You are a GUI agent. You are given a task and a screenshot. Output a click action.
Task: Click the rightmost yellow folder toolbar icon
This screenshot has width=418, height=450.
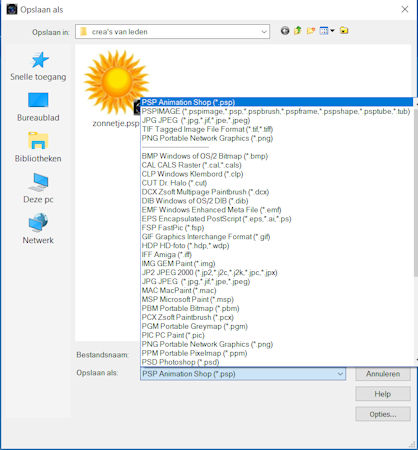344,31
